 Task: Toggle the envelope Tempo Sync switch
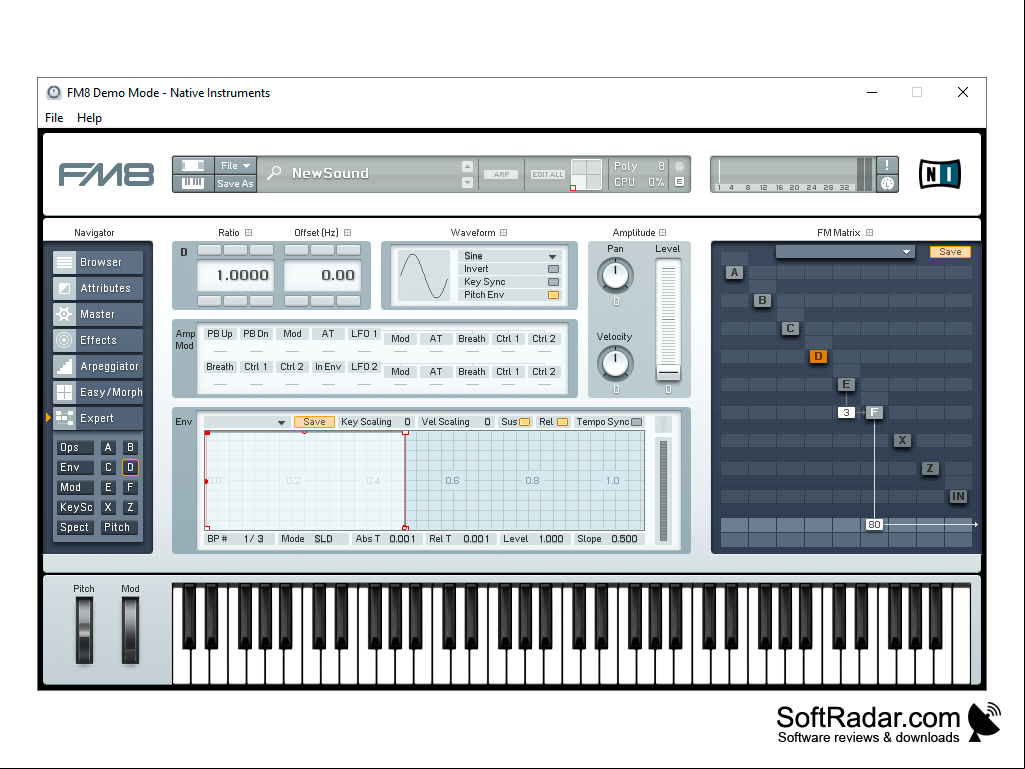pyautogui.click(x=636, y=422)
